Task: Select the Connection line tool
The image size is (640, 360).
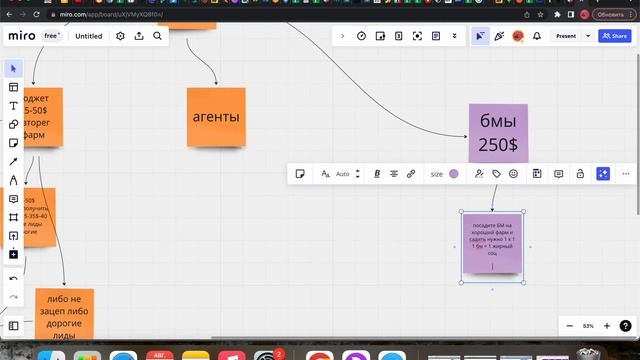Action: tap(13, 162)
